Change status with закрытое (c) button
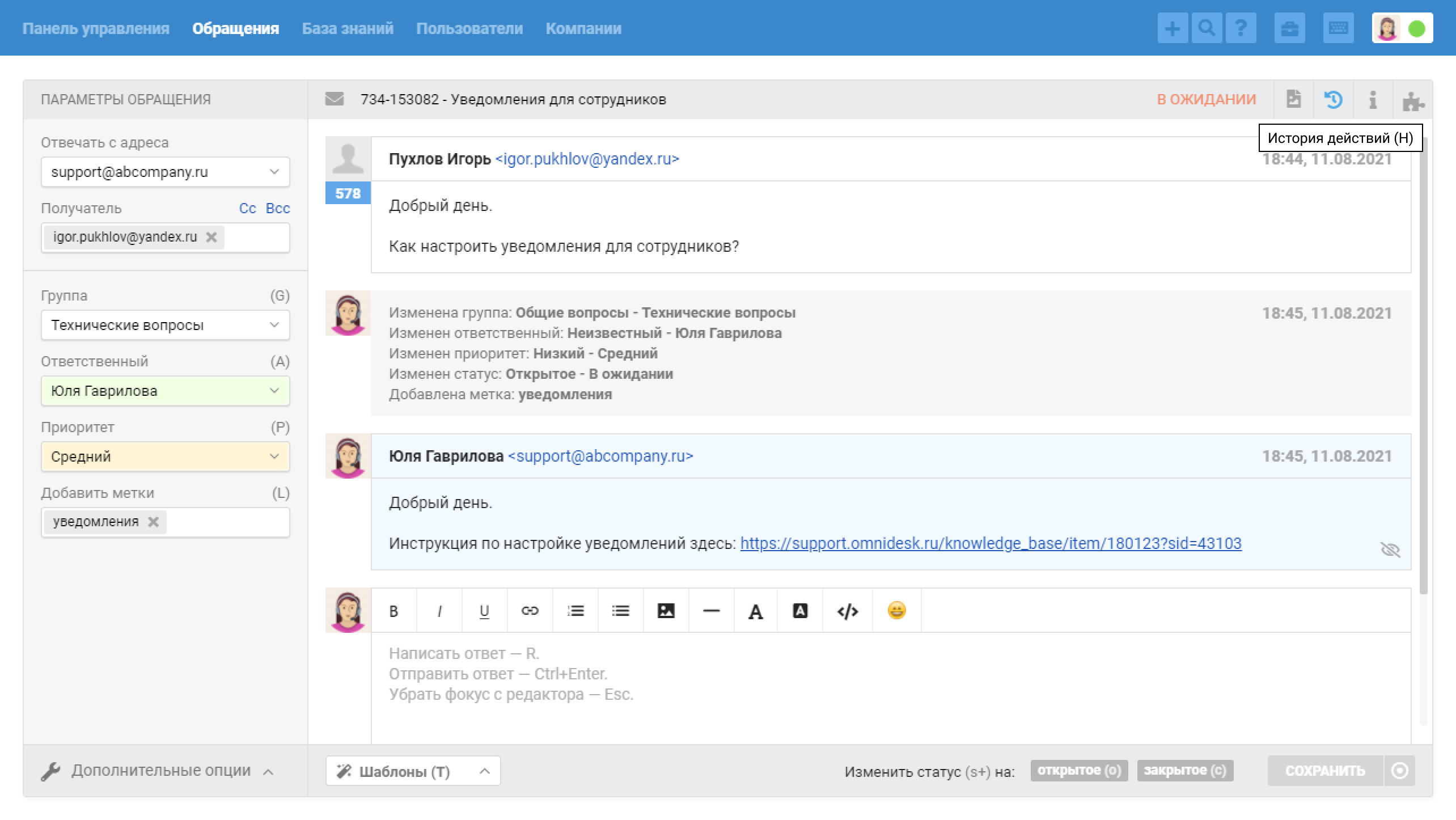Screen dimensions: 1456x820 pos(1185,771)
